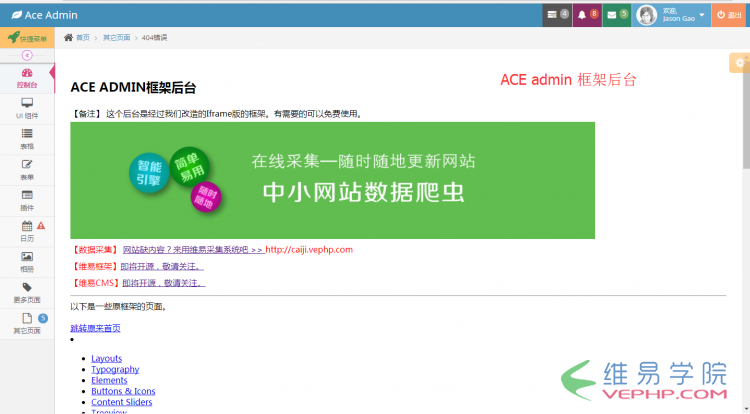Click the rocket 快捷菜单 shortcut button
This screenshot has height=414, width=750.
click(x=27, y=38)
